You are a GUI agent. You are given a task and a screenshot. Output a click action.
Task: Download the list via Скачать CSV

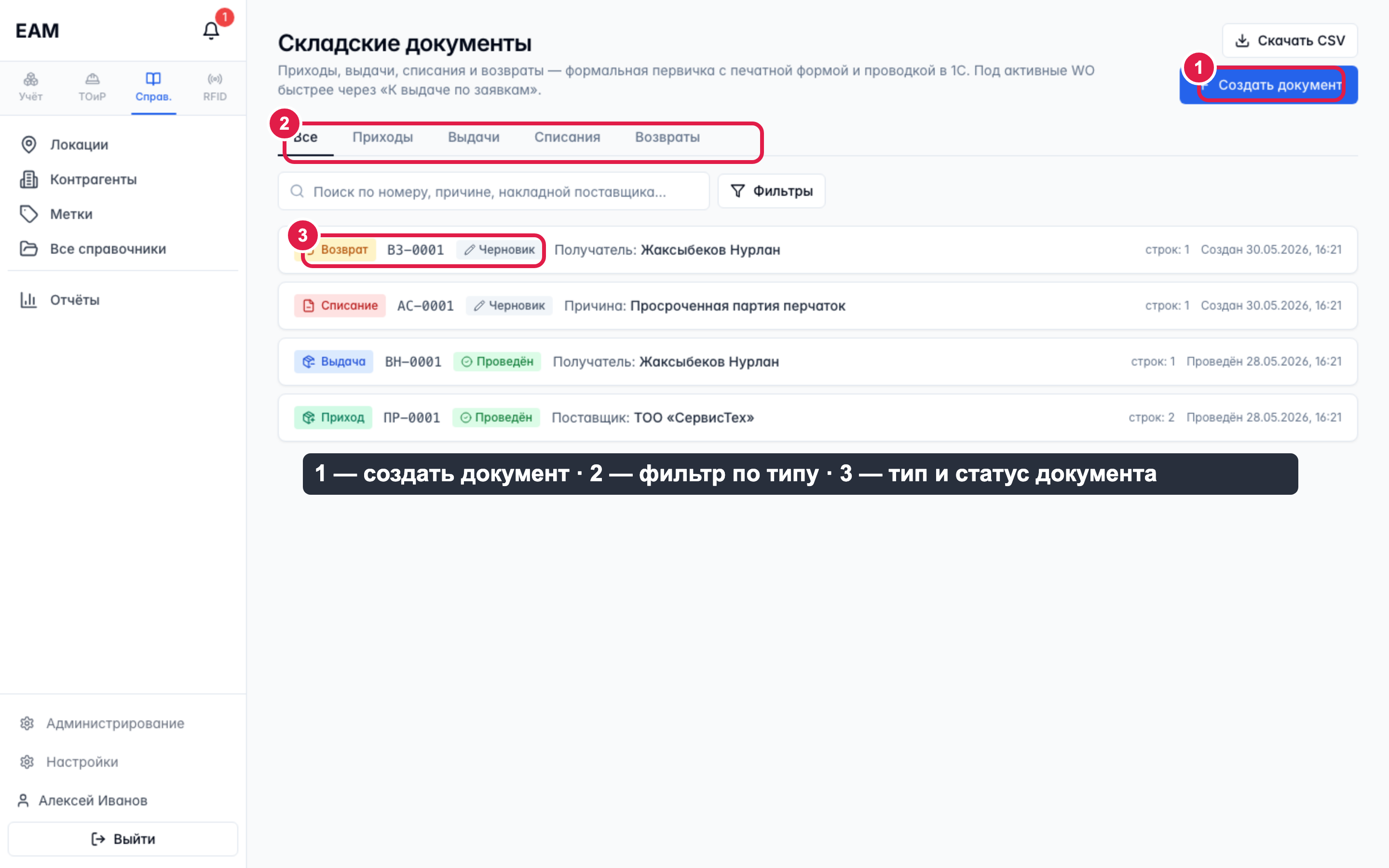tap(1290, 41)
